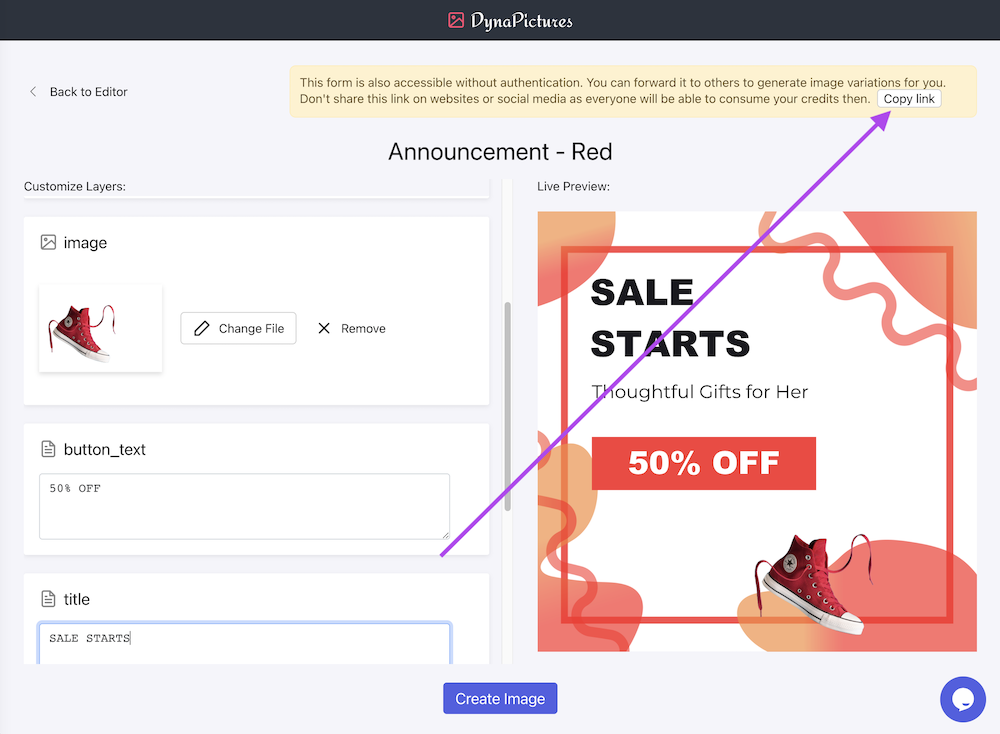The width and height of the screenshot is (1000, 734).
Task: Click the yellow authentication notice text
Action: pos(623,91)
